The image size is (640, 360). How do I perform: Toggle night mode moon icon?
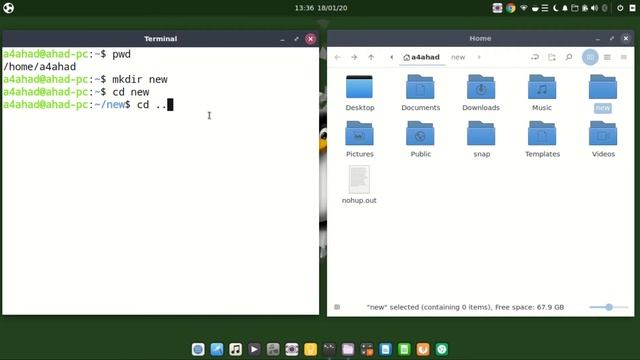[x=556, y=8]
